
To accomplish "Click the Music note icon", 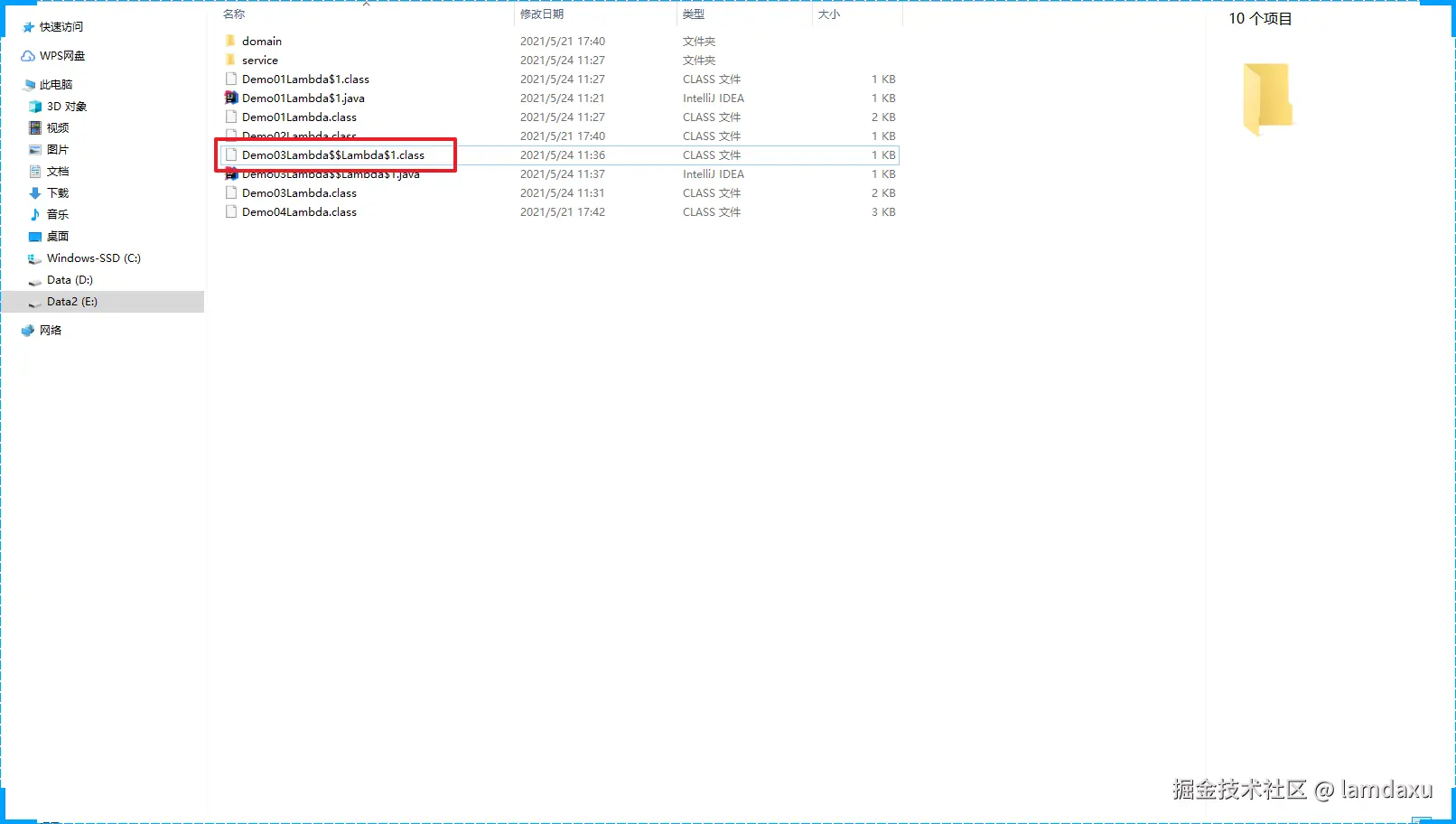I will point(35,215).
